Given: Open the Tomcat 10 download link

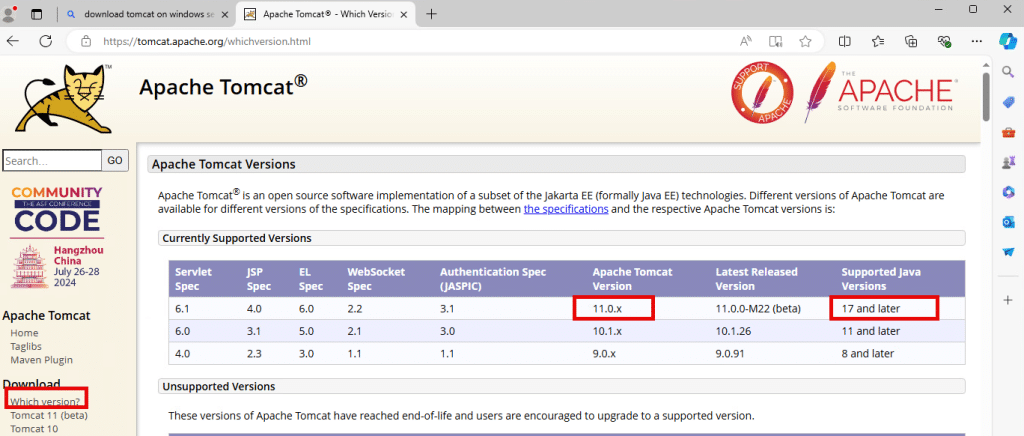Looking at the screenshot, I should (x=34, y=429).
